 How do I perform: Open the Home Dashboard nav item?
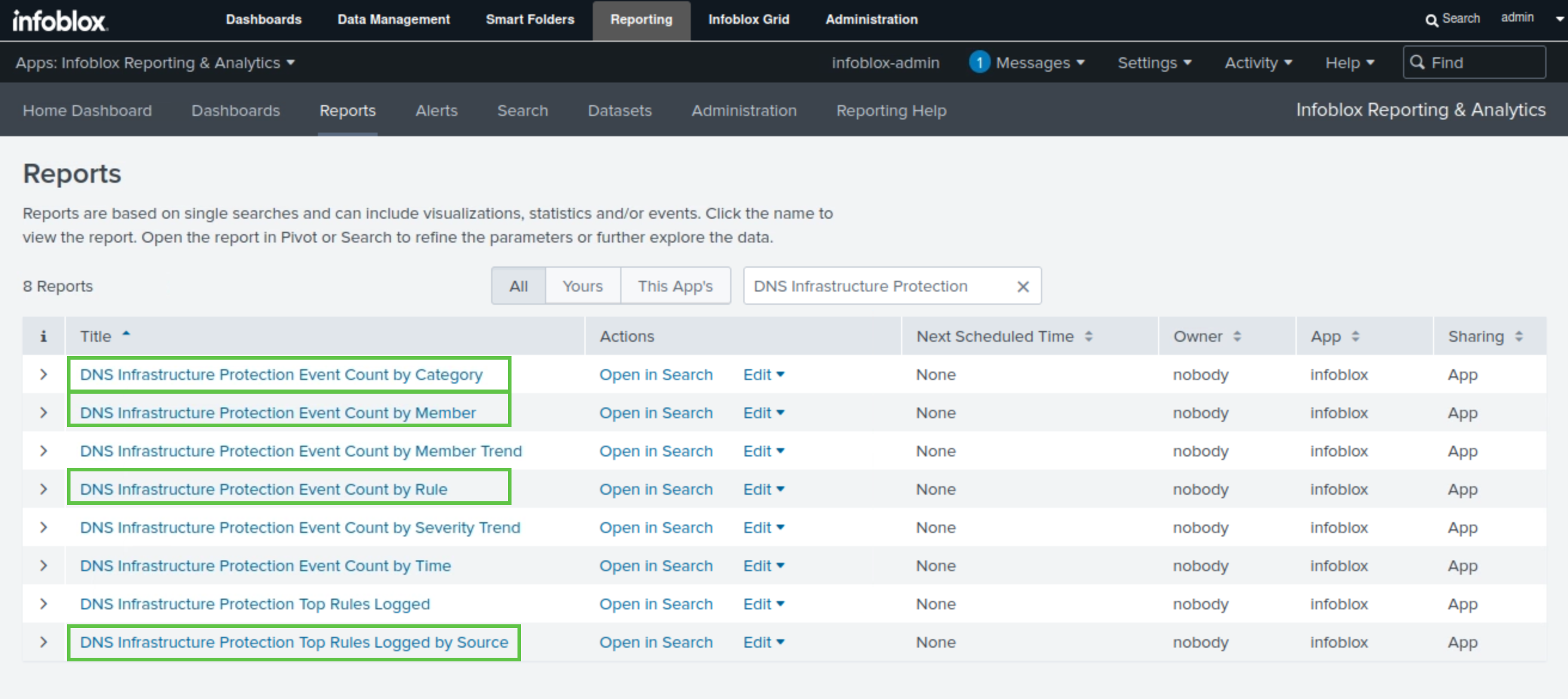[87, 111]
